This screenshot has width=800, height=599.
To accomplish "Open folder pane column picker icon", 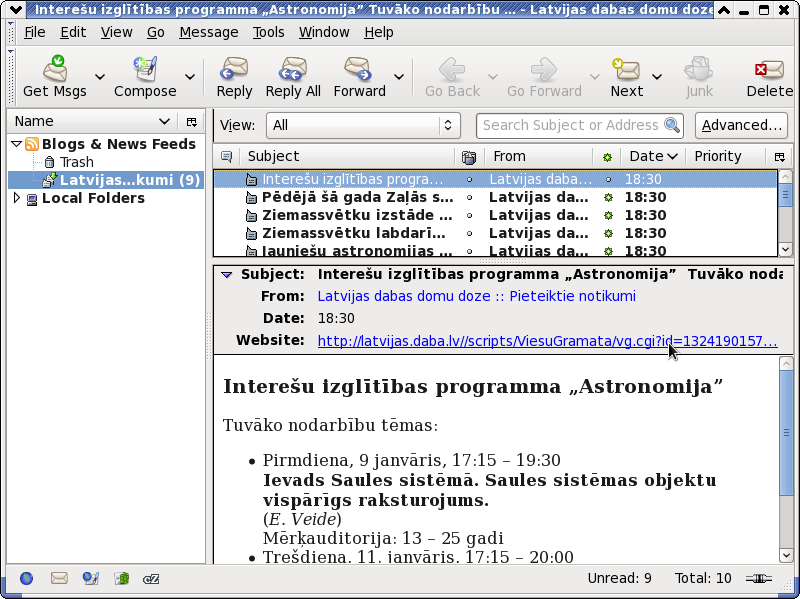I will [x=192, y=121].
